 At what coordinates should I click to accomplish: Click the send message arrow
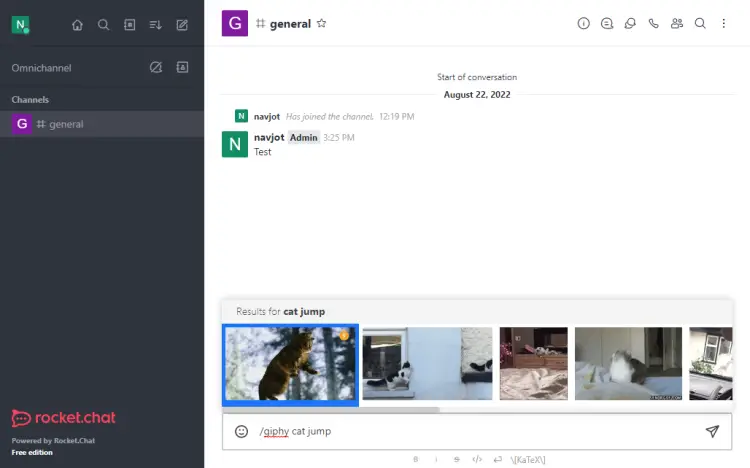(x=712, y=431)
